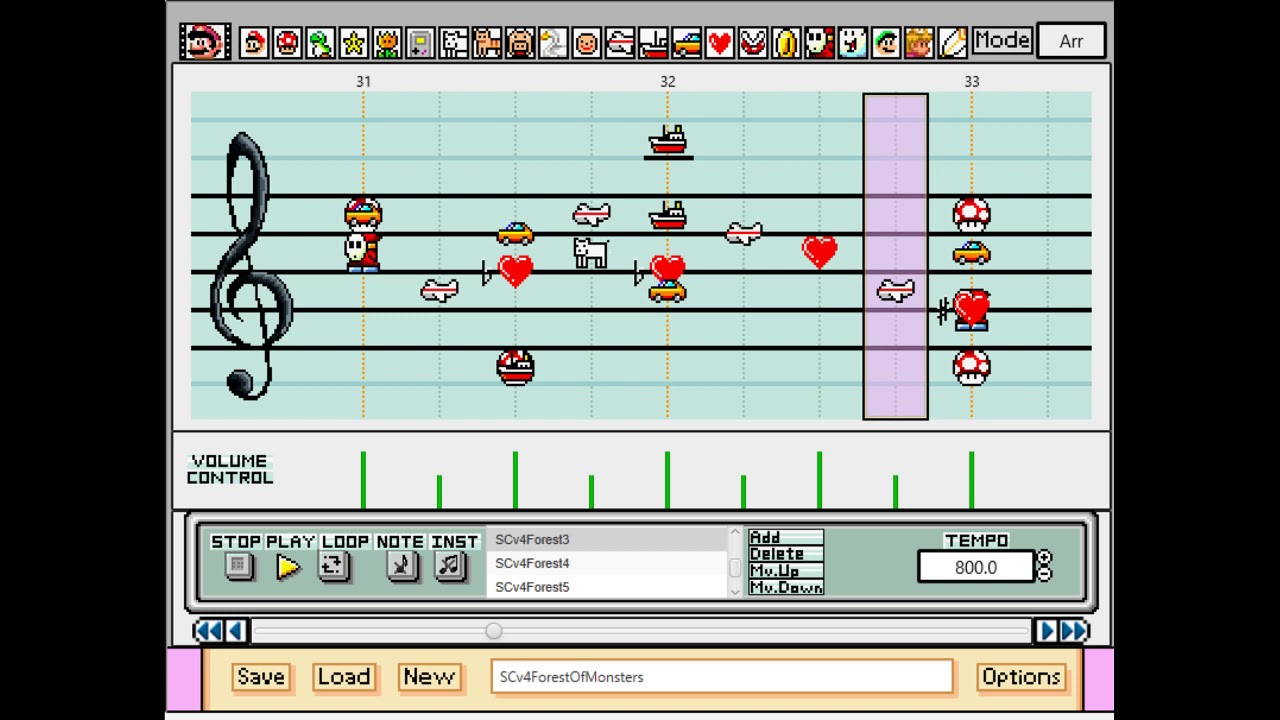Click the song name field SCv4ForestOfMonsters
Viewport: 1280px width, 720px height.
pyautogui.click(x=721, y=677)
